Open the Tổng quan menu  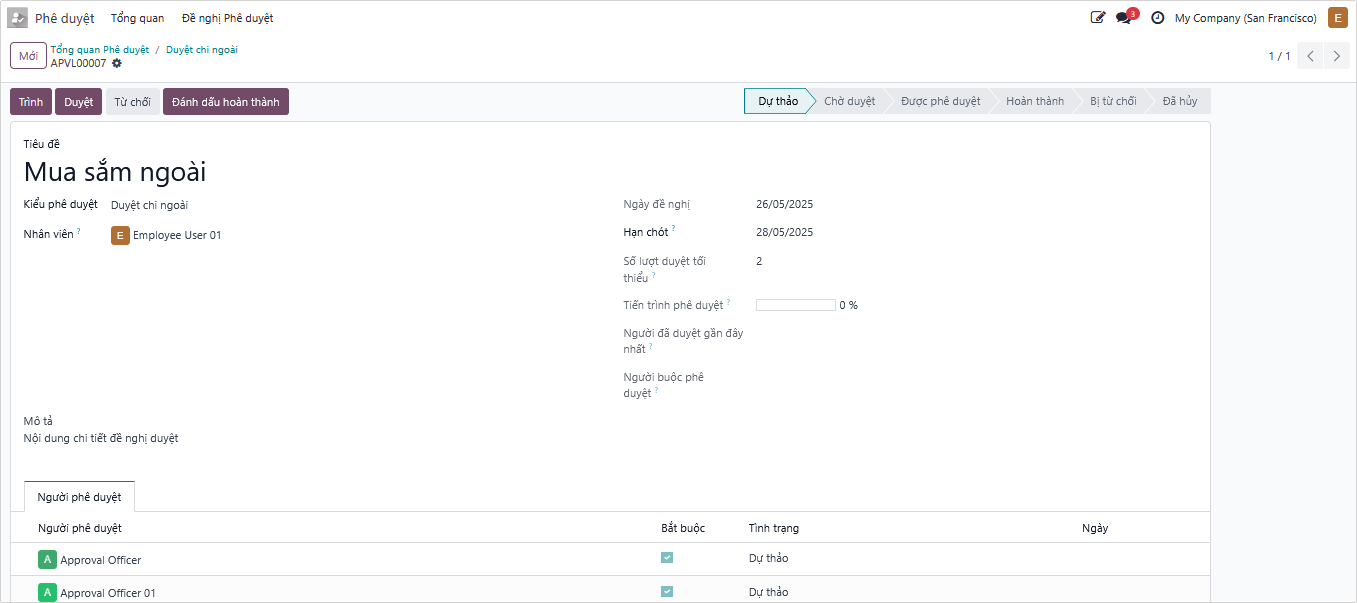click(137, 18)
